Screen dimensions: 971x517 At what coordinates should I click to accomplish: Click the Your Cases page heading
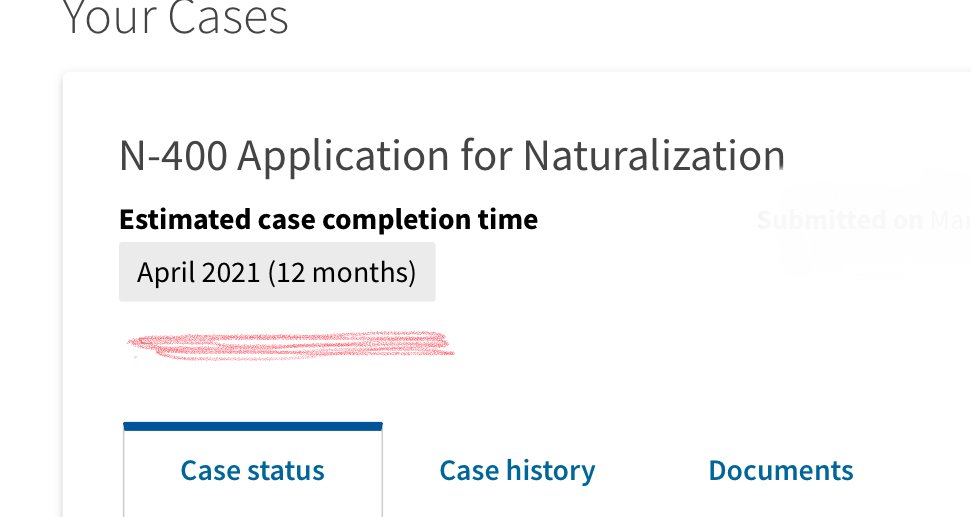tap(175, 18)
